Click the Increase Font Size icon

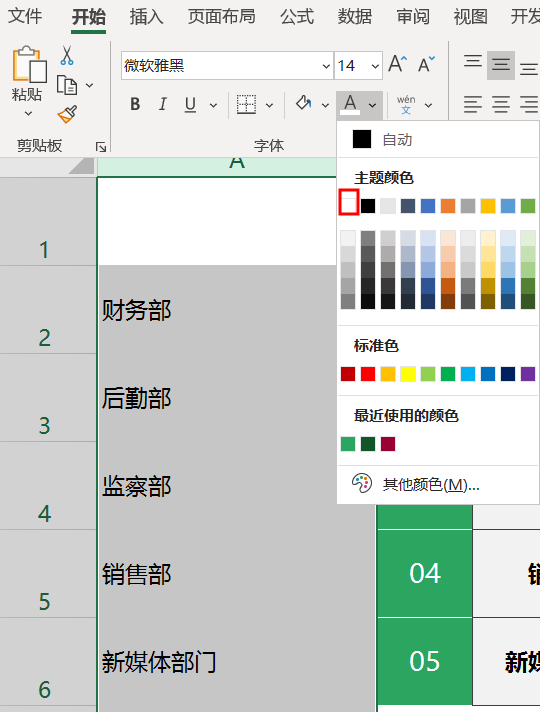click(397, 64)
